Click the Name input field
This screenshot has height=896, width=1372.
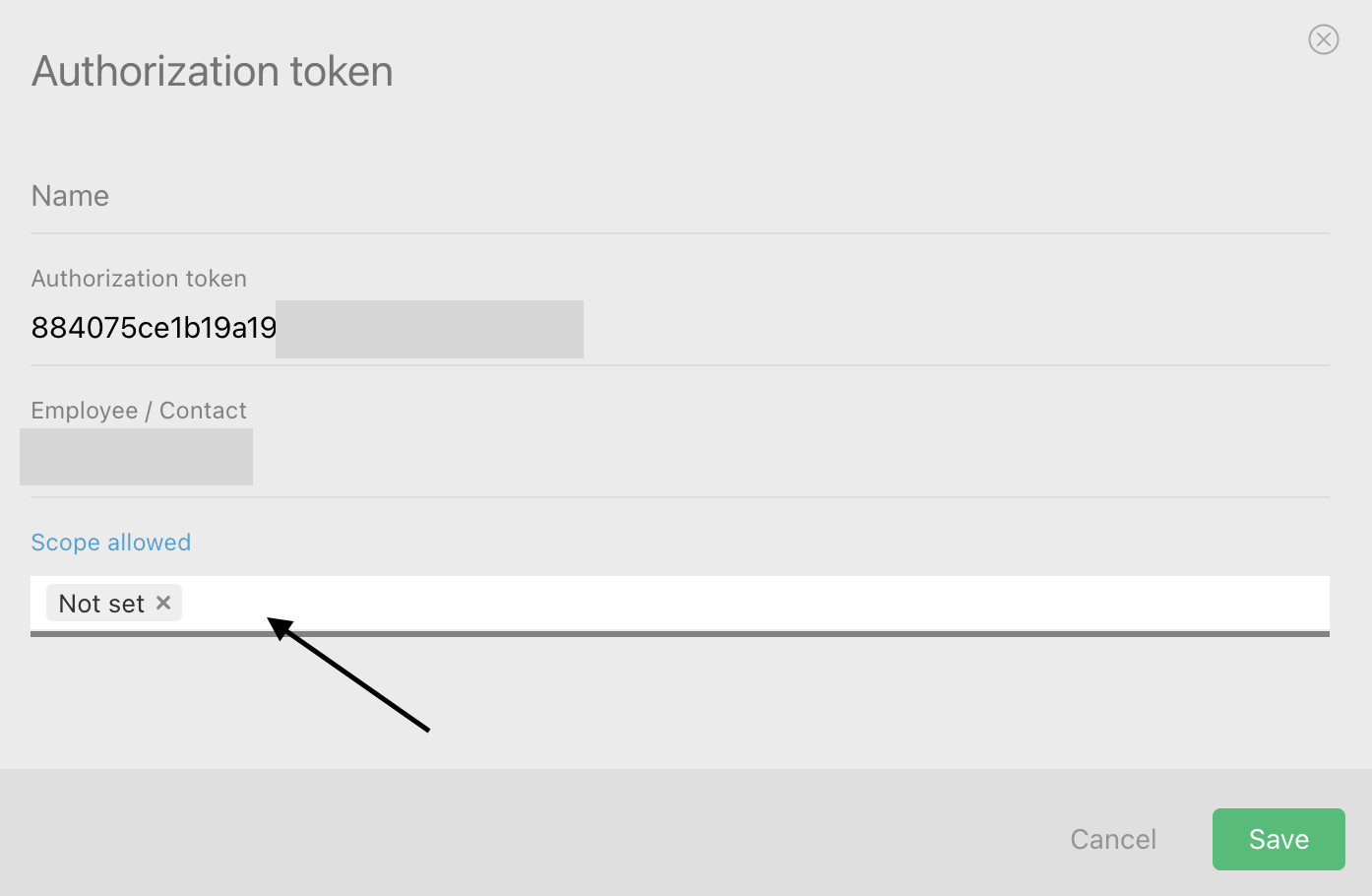click(679, 197)
